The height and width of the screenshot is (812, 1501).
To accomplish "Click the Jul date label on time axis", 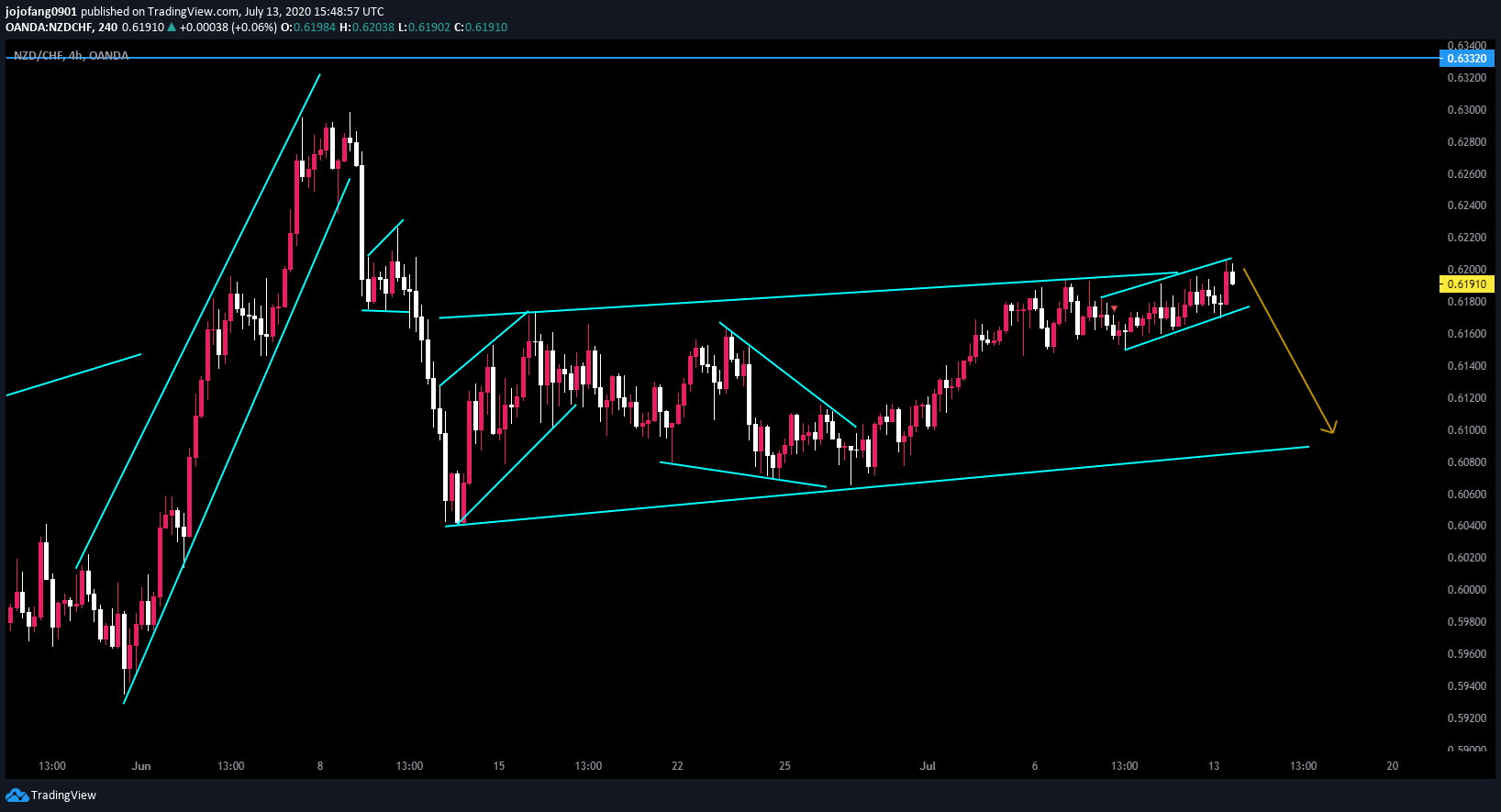I will point(928,766).
